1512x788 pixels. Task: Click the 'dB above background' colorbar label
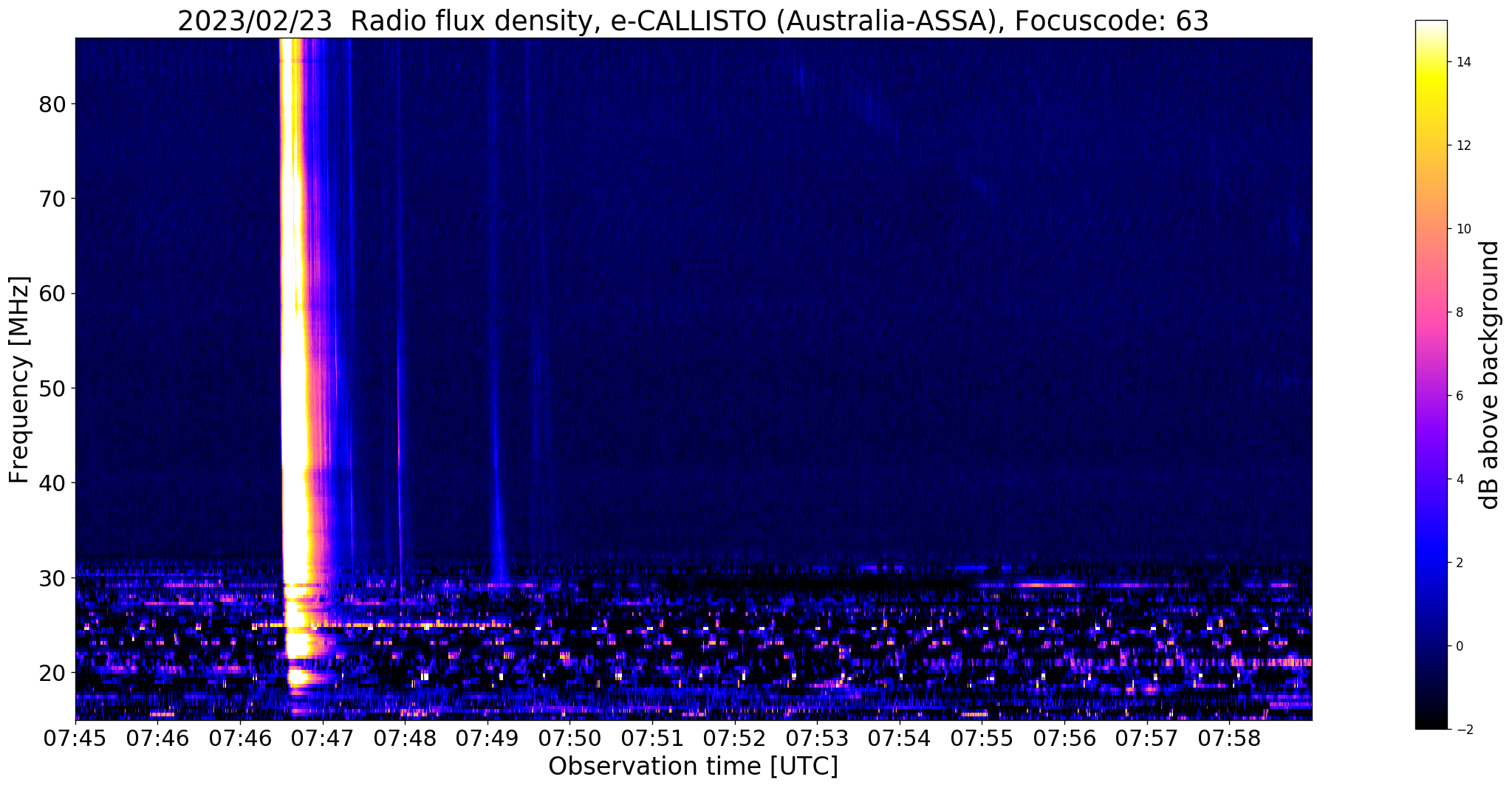[x=1489, y=375]
